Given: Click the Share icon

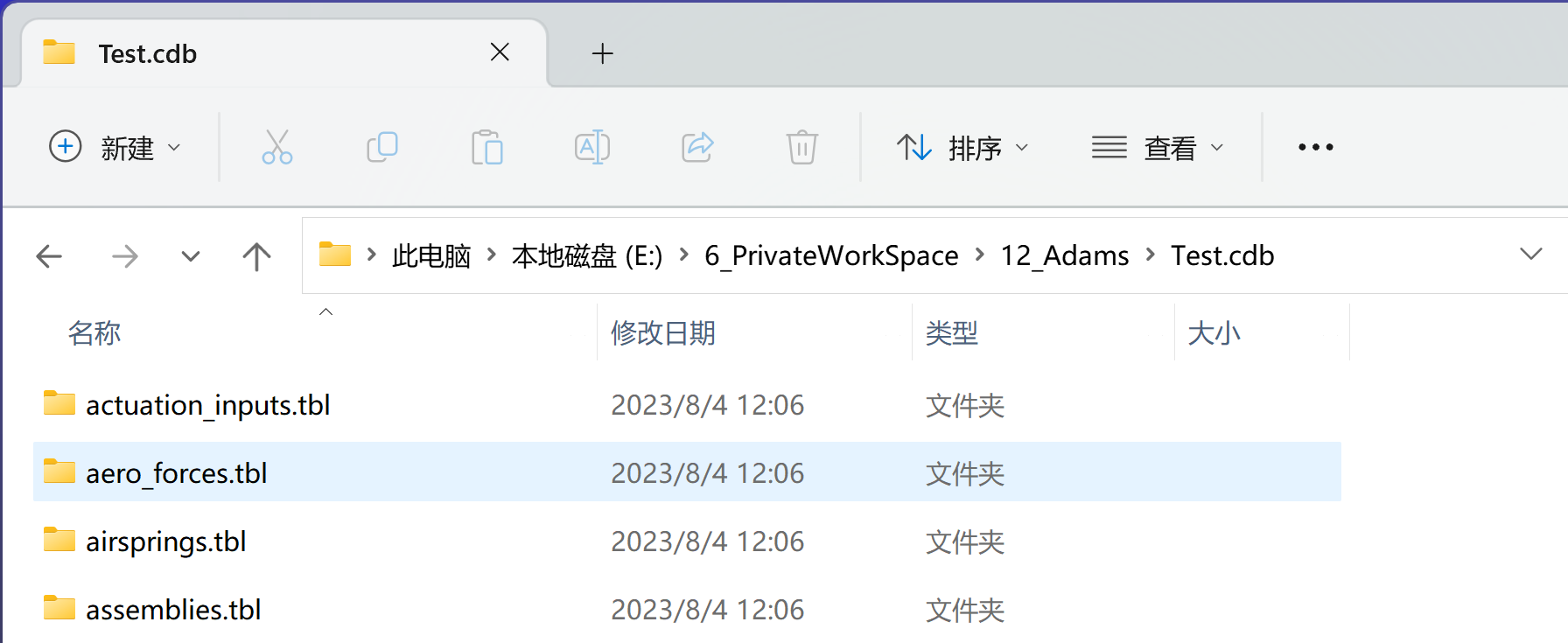Looking at the screenshot, I should coord(697,147).
